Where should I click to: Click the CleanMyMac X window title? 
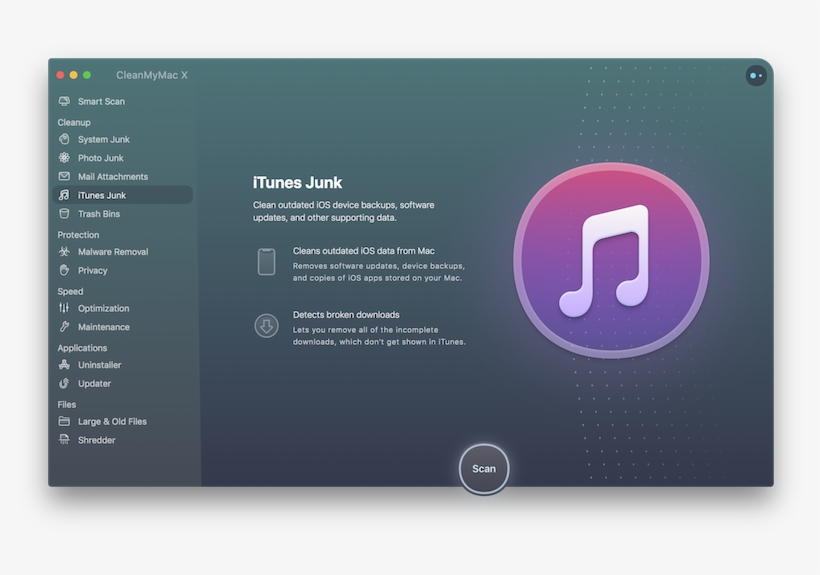coord(152,75)
